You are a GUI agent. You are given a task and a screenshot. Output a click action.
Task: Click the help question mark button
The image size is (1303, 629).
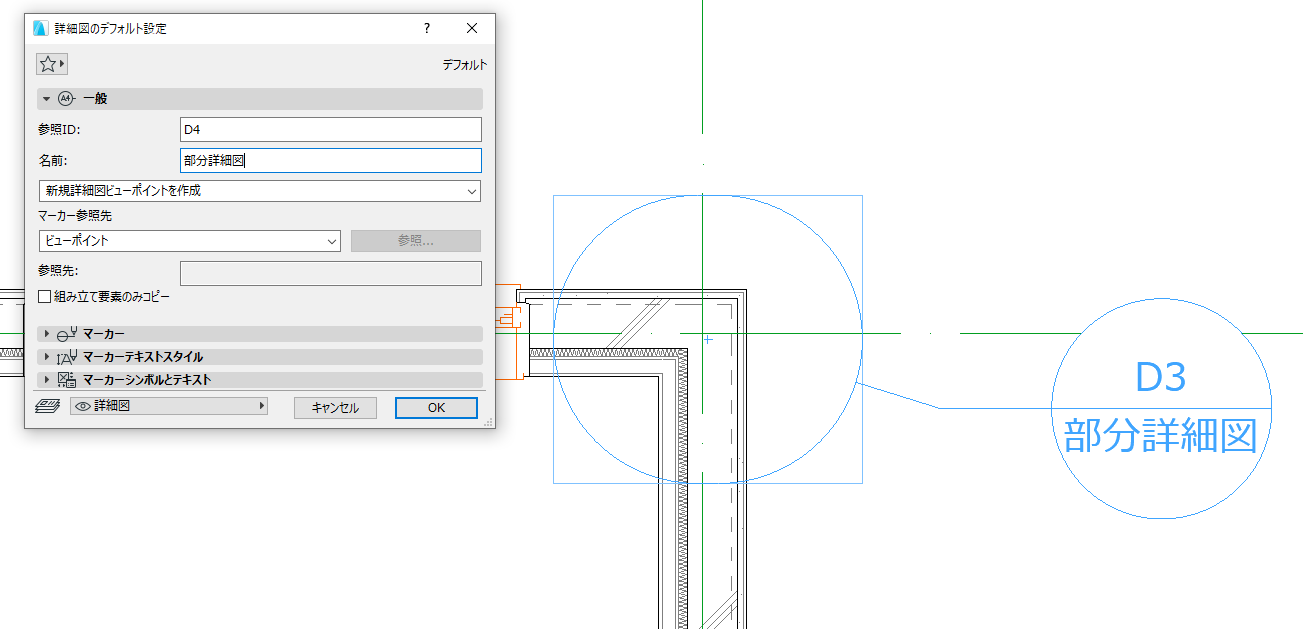(427, 28)
